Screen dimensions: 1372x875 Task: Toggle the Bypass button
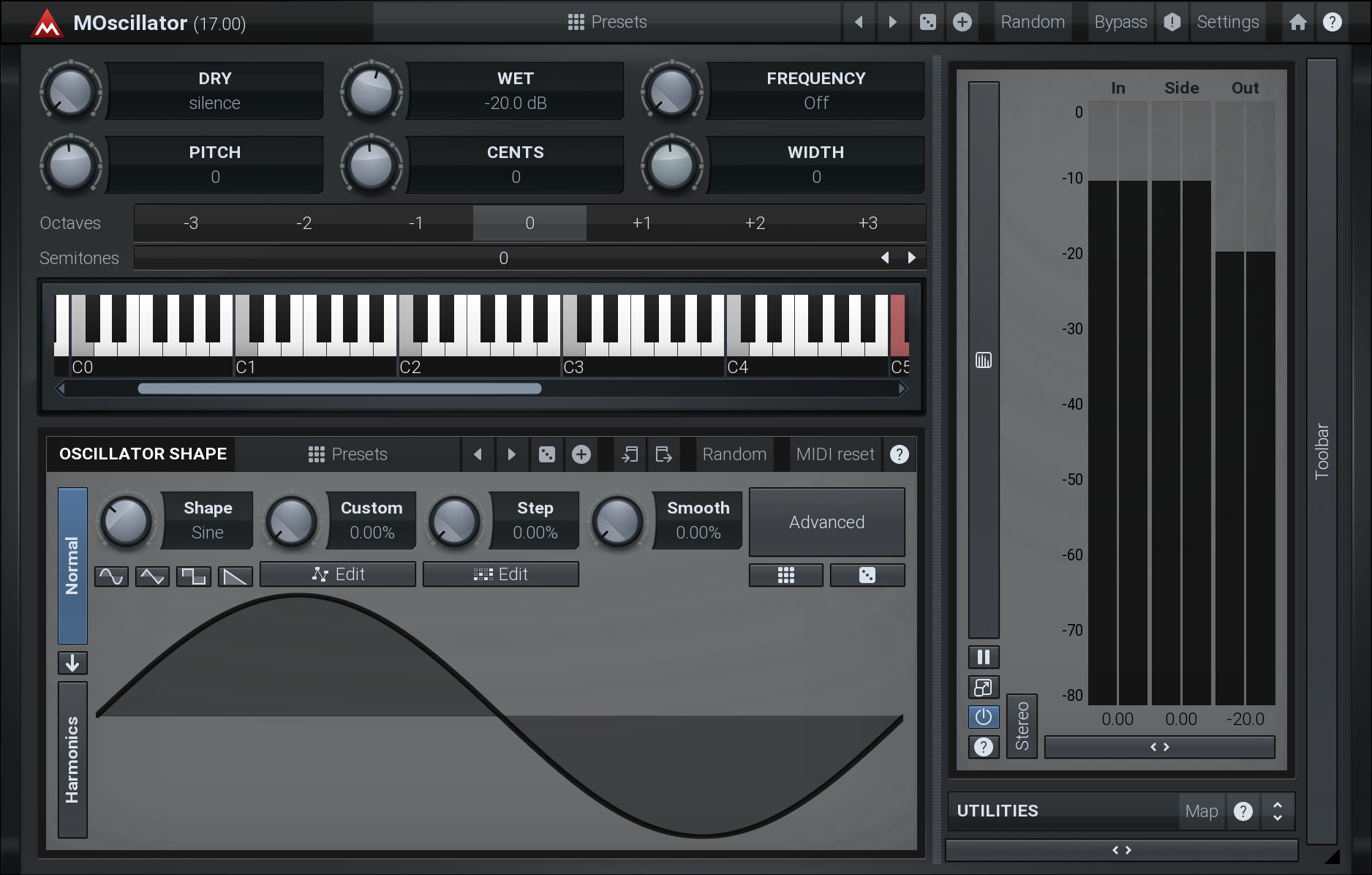[1120, 22]
